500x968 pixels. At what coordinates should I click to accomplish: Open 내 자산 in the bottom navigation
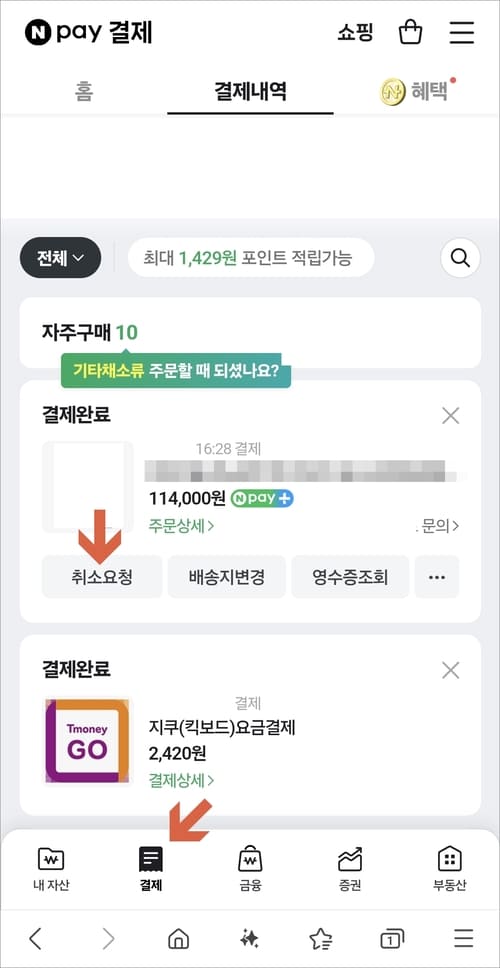(51, 869)
